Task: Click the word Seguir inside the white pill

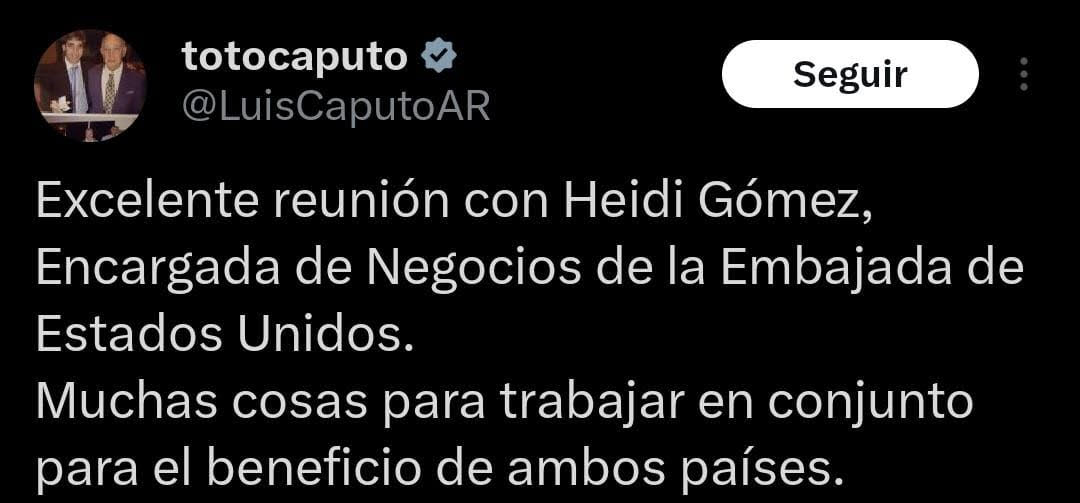Action: 850,74
